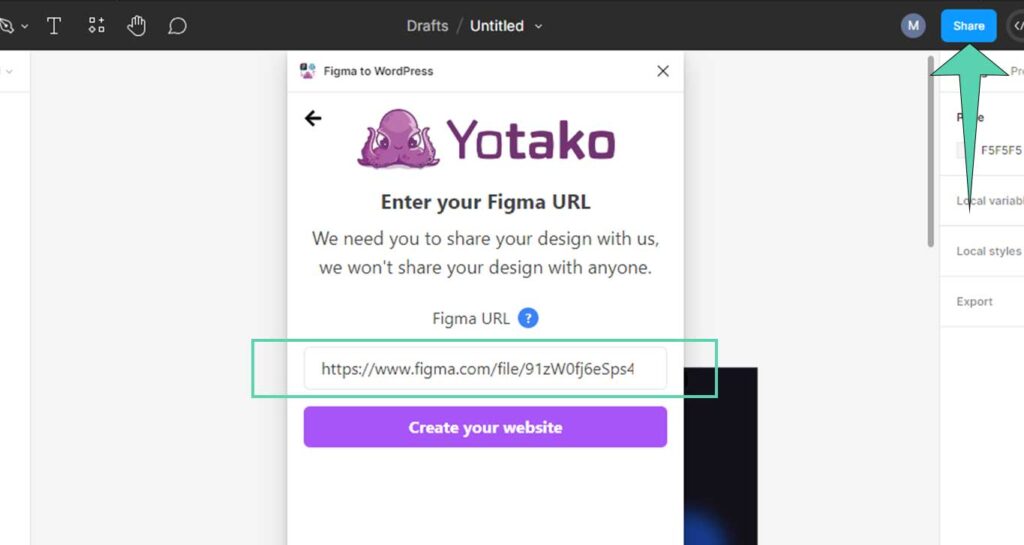The width and height of the screenshot is (1024, 545).
Task: Click the F5F5F5 page color swatch
Action: pos(963,150)
